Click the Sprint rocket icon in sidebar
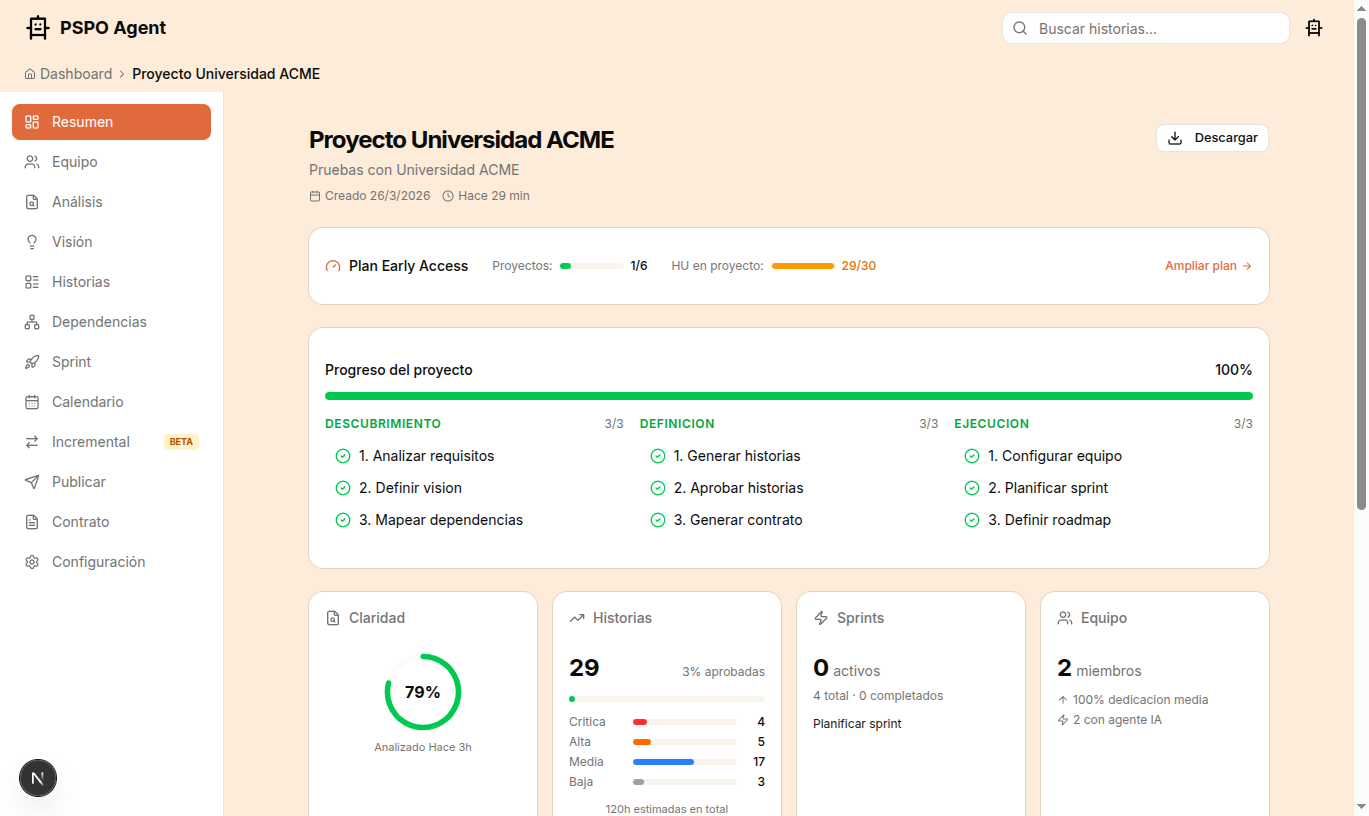The height and width of the screenshot is (816, 1369). pyautogui.click(x=32, y=362)
